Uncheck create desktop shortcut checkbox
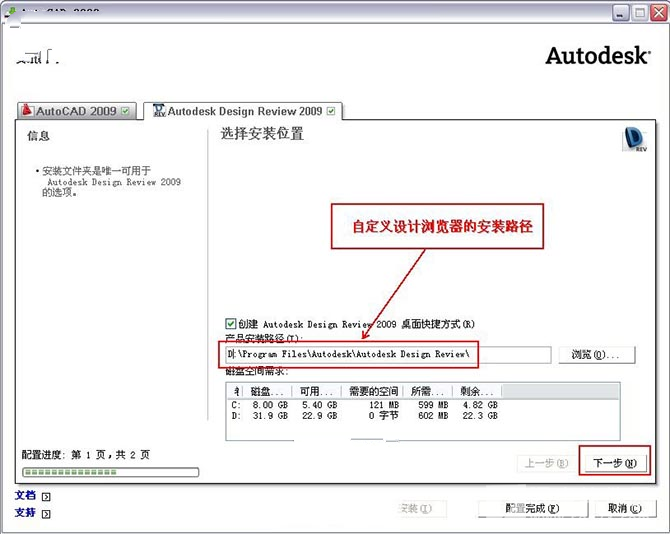670x534 pixels. tap(230, 323)
